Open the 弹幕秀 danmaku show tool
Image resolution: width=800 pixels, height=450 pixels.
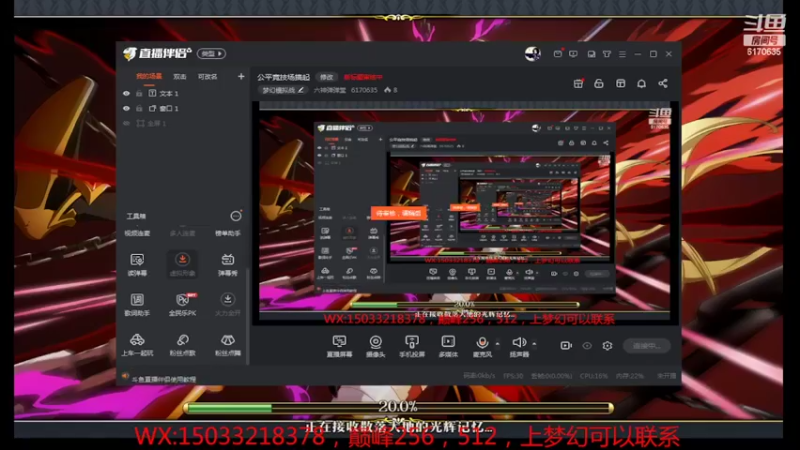click(x=228, y=265)
